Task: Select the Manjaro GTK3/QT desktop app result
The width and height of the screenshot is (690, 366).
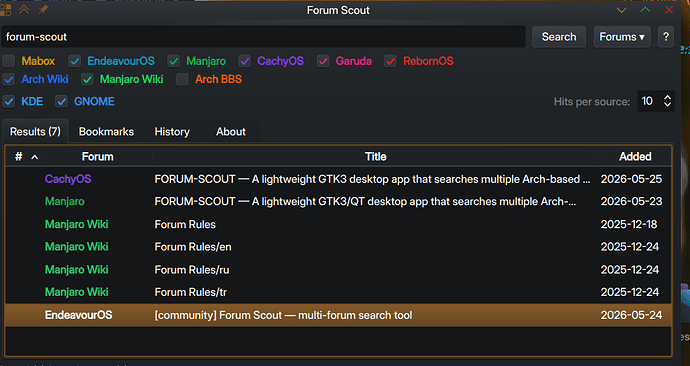Action: click(x=338, y=201)
